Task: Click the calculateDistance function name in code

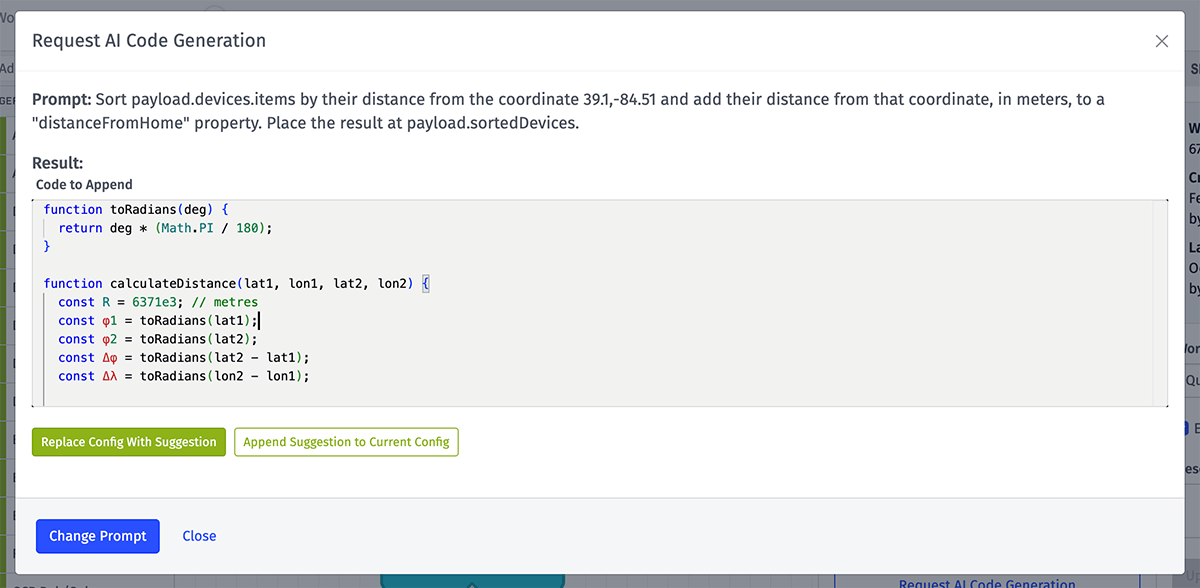Action: point(176,284)
